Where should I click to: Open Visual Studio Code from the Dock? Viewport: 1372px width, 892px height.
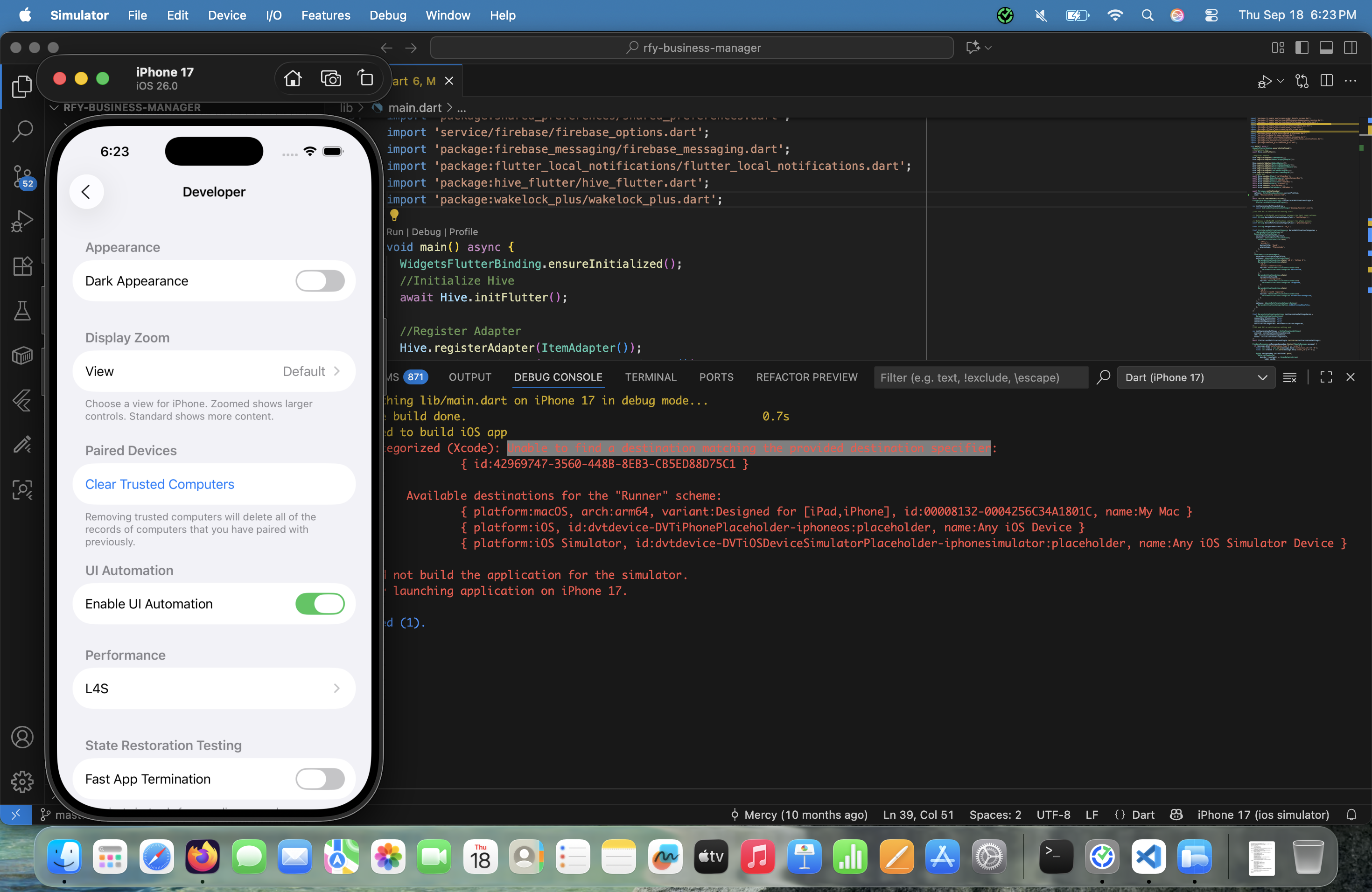pyautogui.click(x=1148, y=857)
